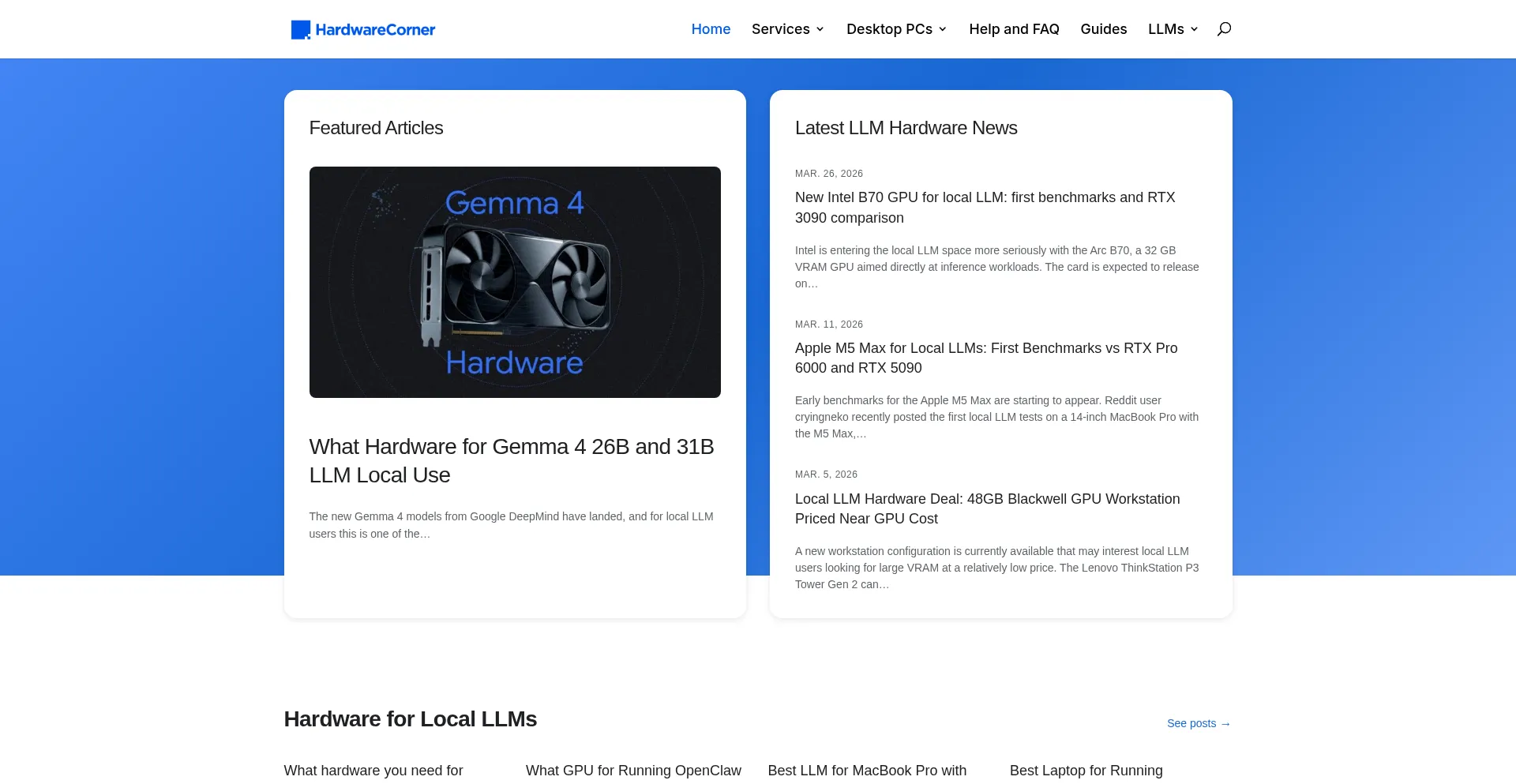
Task: Click the Intel Arc B70 excerpt paragraph
Action: [996, 267]
